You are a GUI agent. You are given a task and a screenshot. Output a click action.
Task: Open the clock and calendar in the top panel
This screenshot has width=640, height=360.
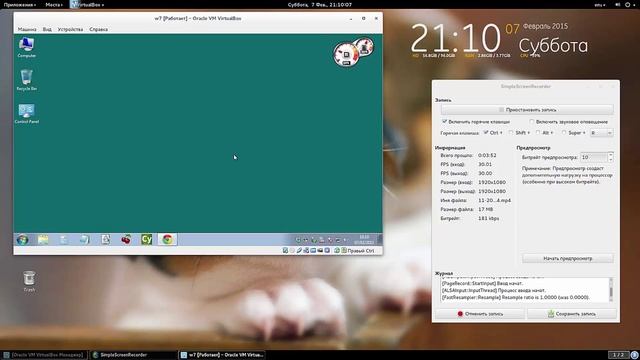320,4
